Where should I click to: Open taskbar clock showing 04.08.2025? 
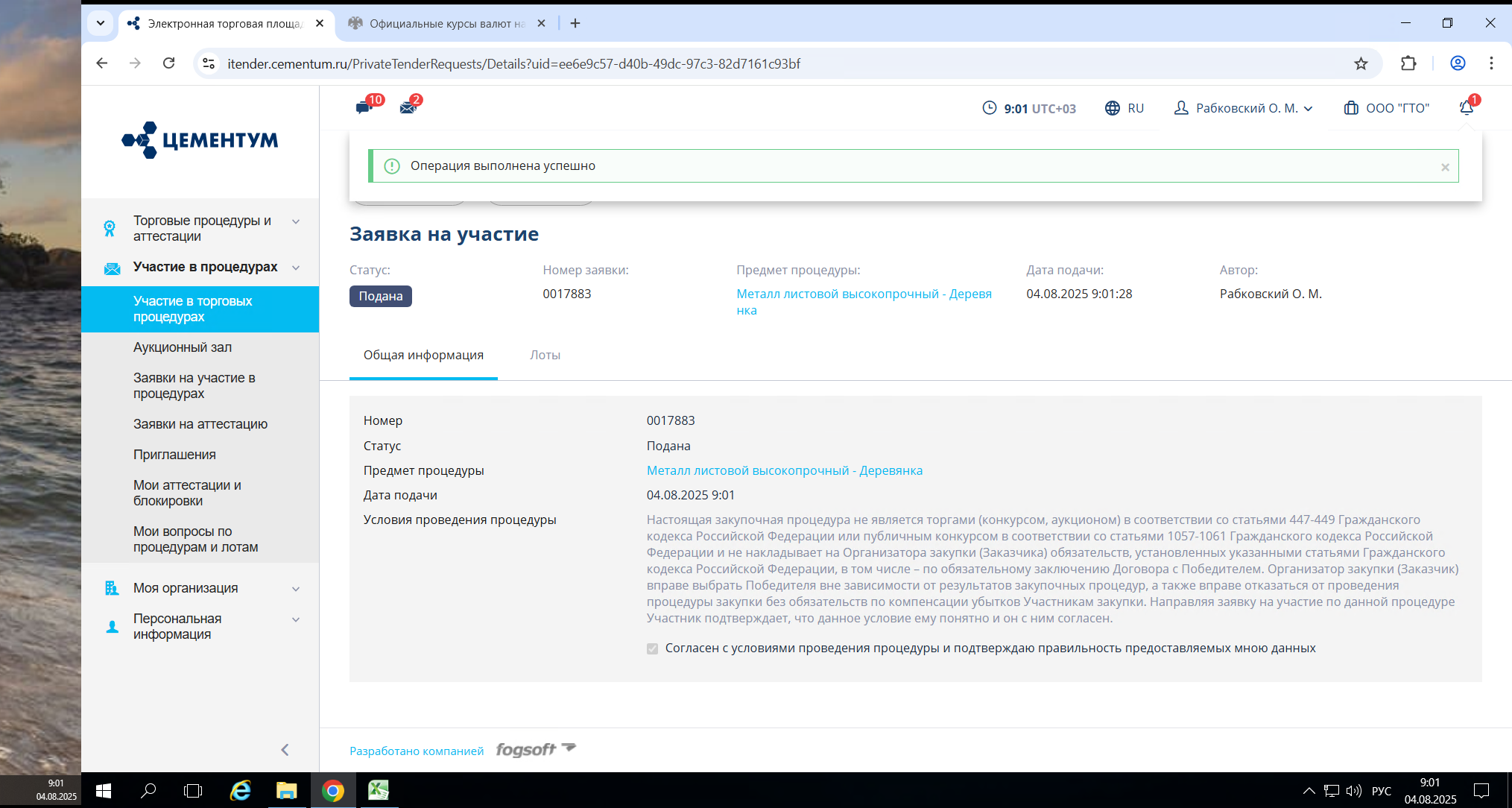point(1430,791)
